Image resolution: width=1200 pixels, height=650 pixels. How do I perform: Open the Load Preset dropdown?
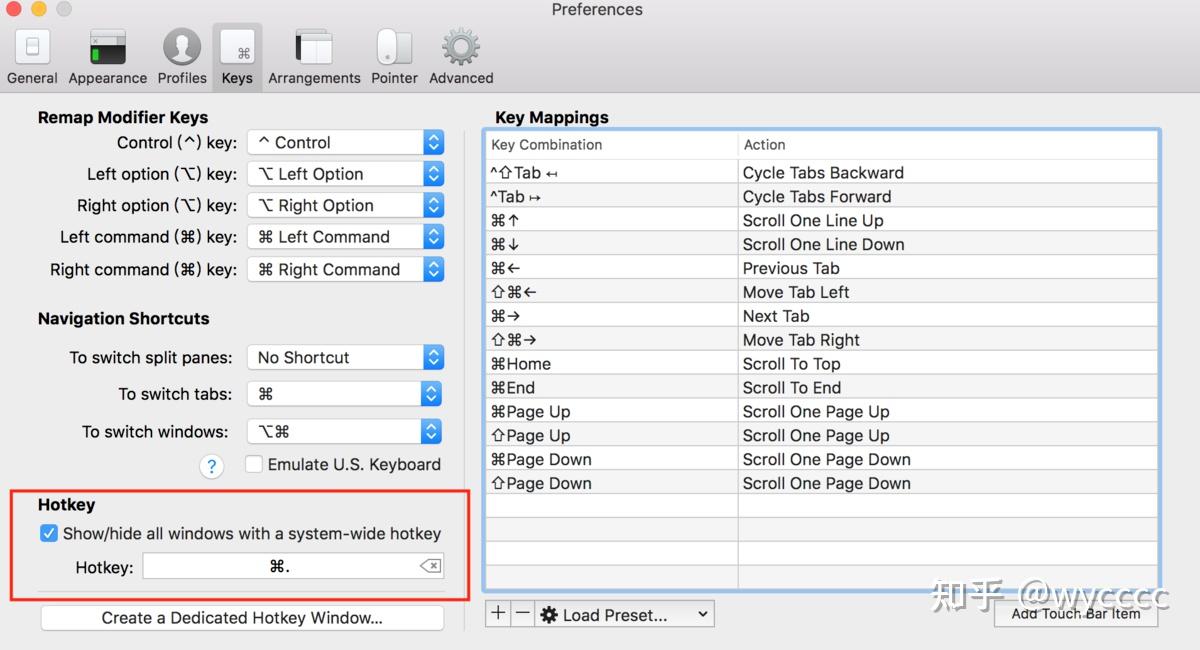click(623, 614)
